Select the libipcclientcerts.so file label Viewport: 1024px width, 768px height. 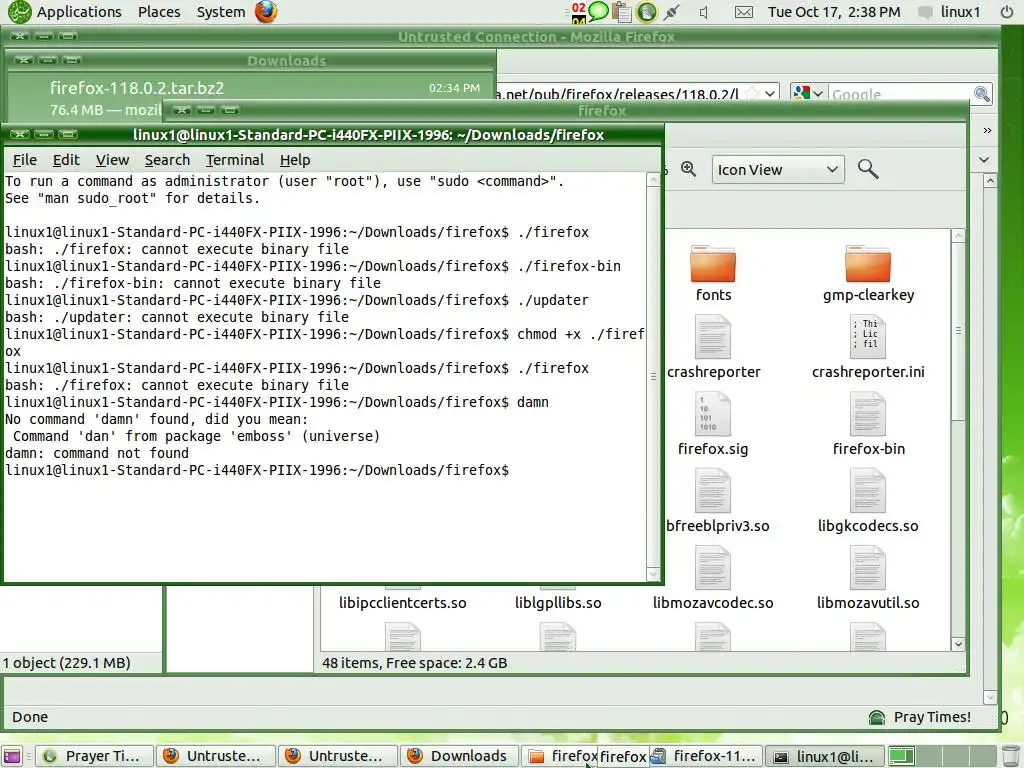click(402, 603)
